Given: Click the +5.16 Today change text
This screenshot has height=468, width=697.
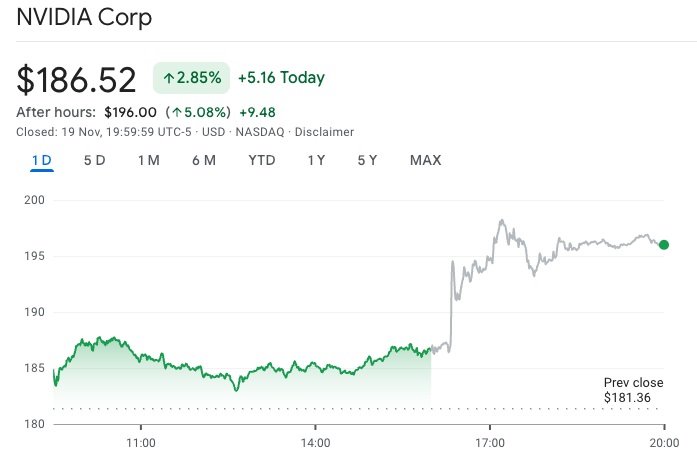Looking at the screenshot, I should [281, 78].
